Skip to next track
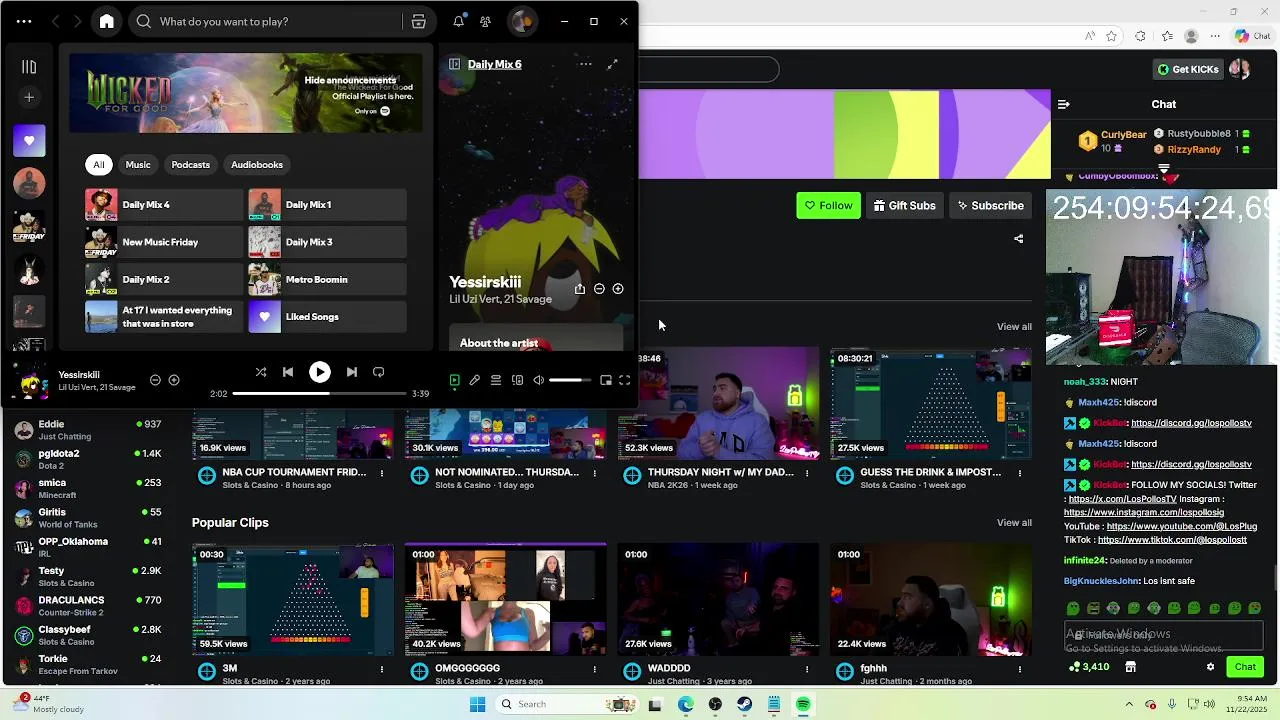 point(352,372)
